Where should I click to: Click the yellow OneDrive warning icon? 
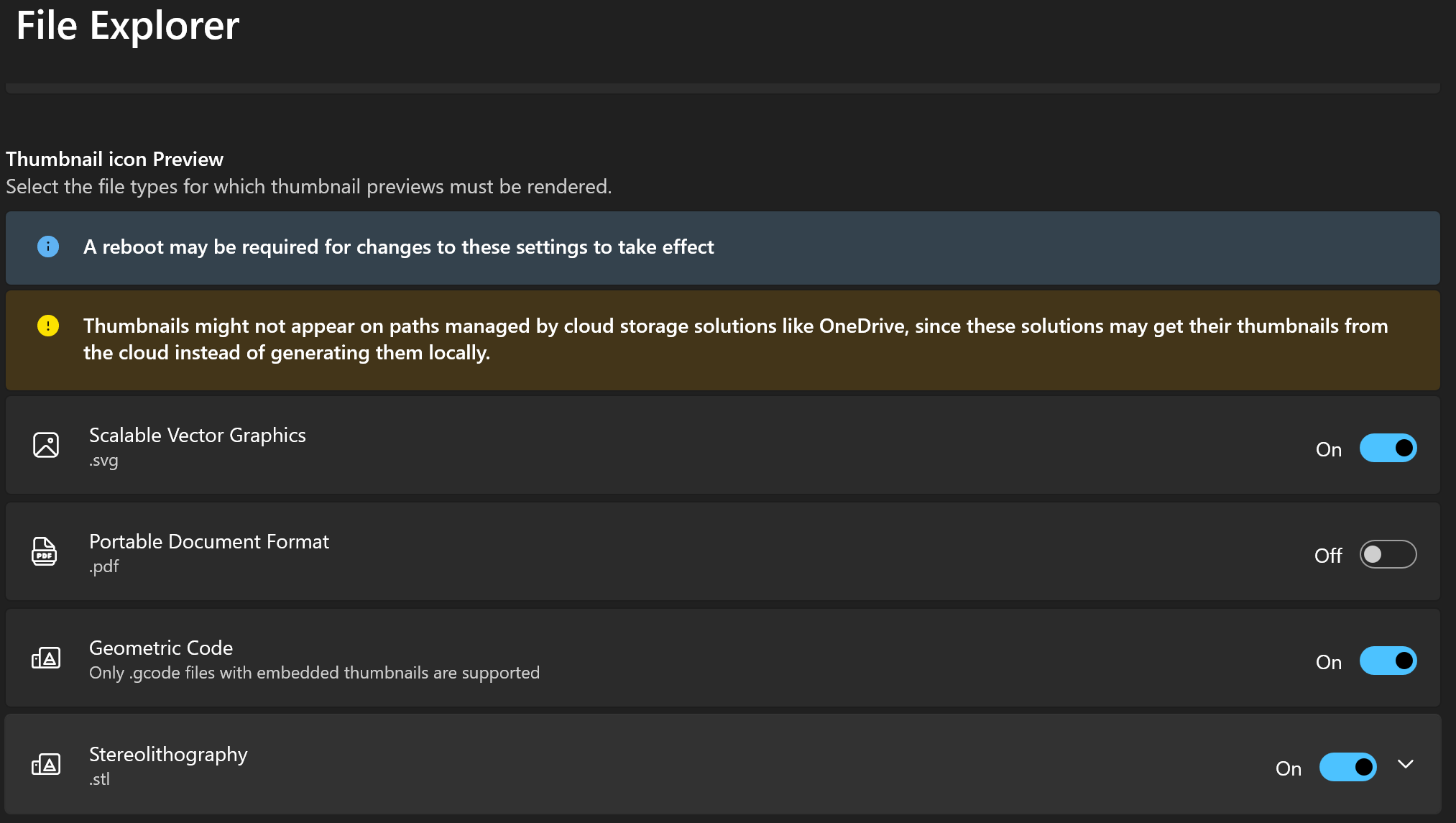click(48, 326)
